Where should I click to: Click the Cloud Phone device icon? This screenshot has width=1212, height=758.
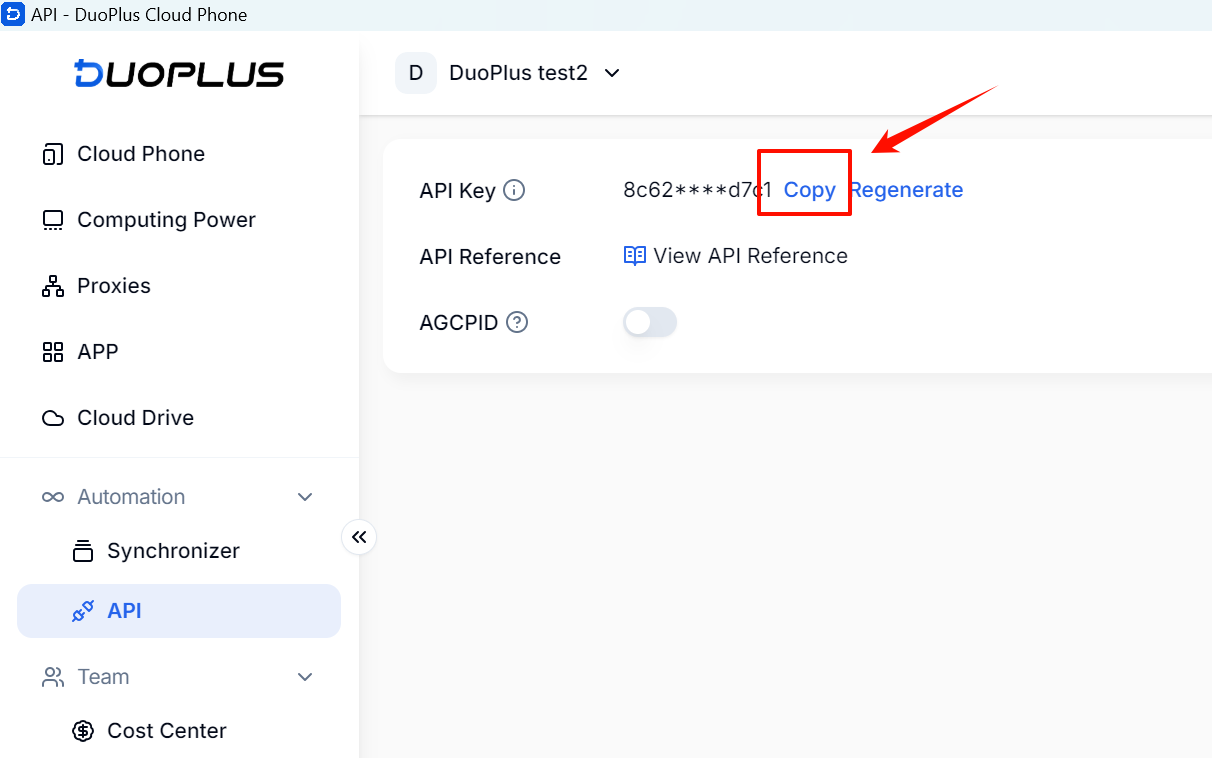click(x=52, y=154)
